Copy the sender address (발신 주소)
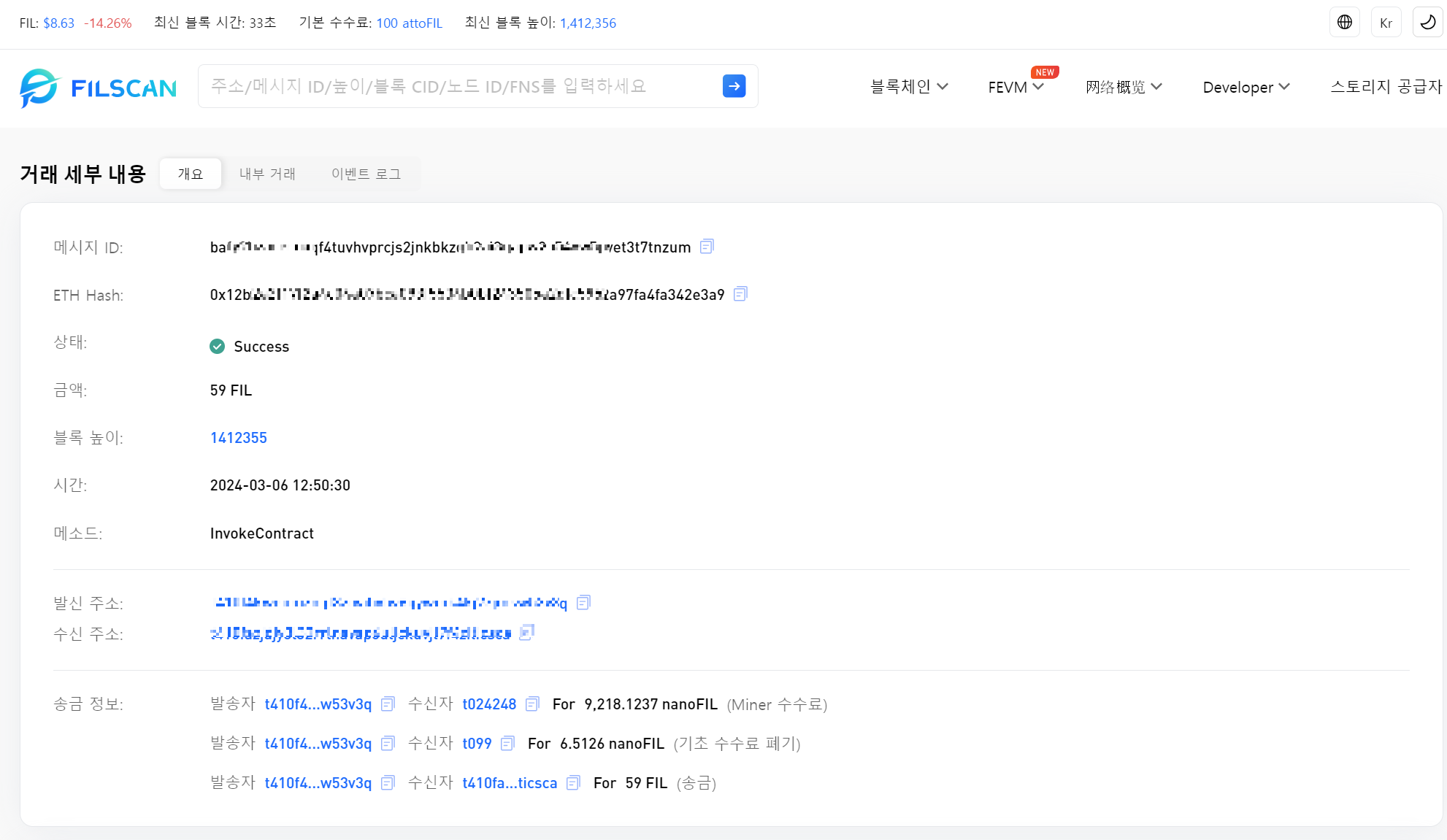Screen dimensions: 1447x840 point(583,603)
